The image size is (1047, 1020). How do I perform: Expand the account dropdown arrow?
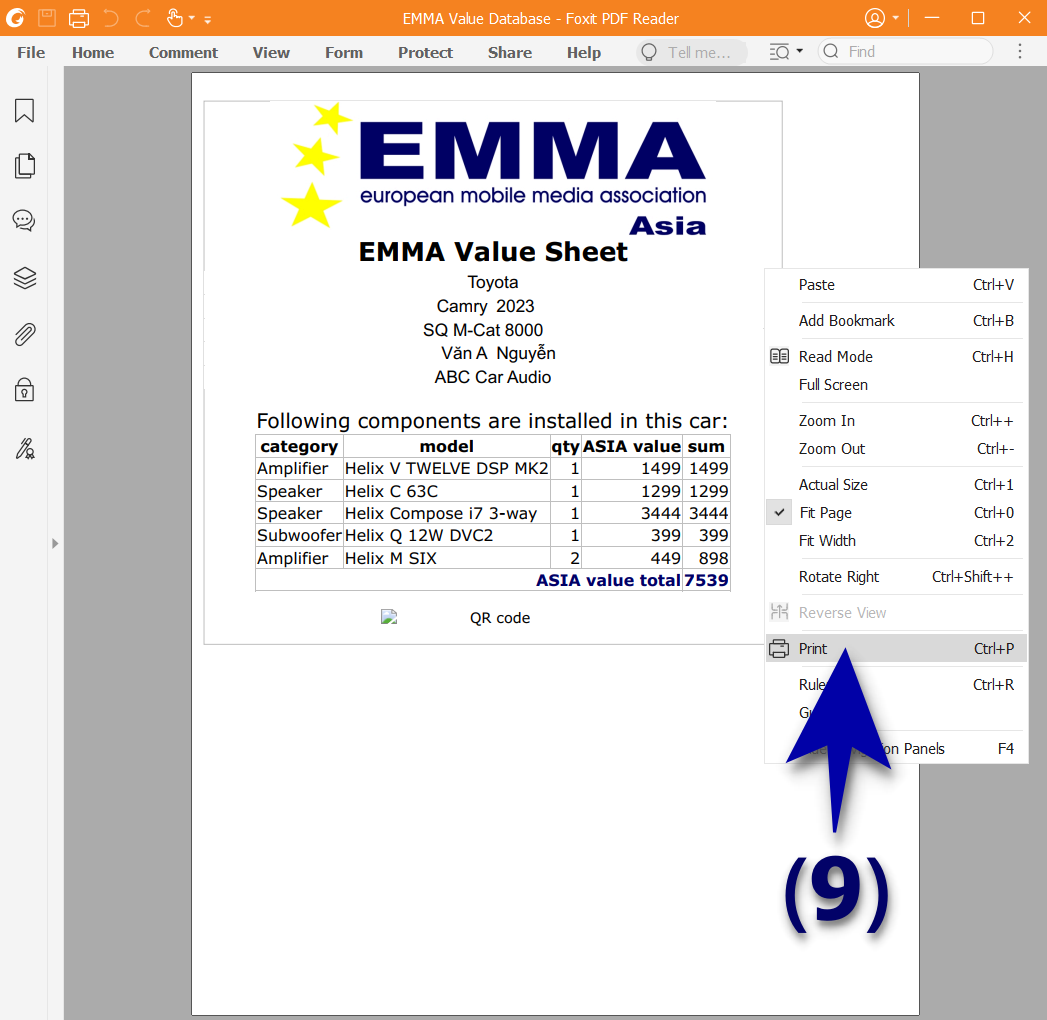(895, 18)
